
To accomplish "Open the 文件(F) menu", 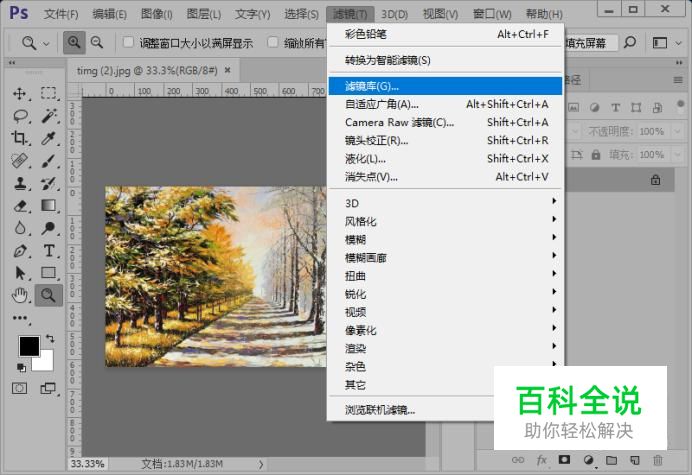I will tap(61, 14).
